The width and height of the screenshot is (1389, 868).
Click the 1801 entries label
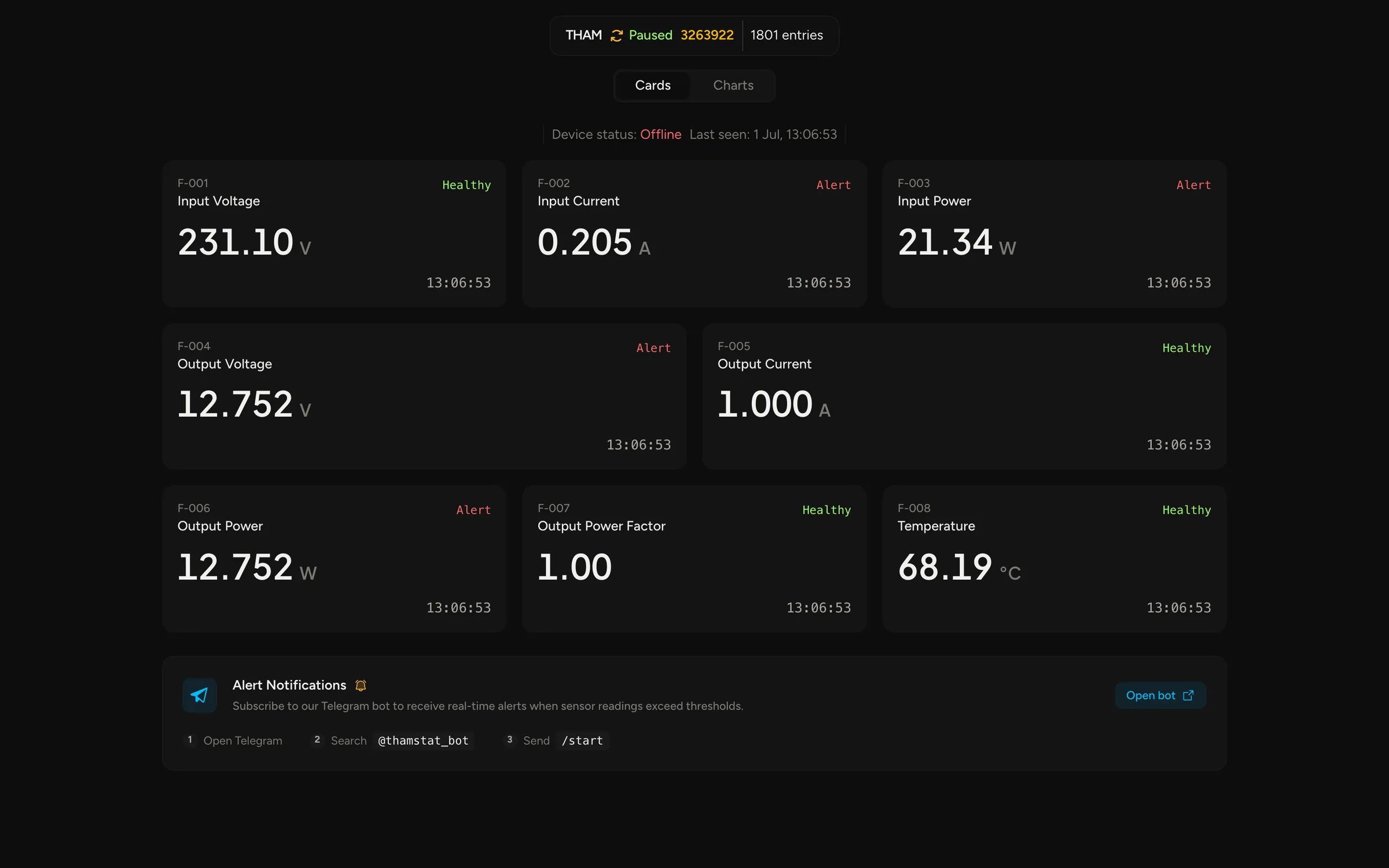point(787,35)
